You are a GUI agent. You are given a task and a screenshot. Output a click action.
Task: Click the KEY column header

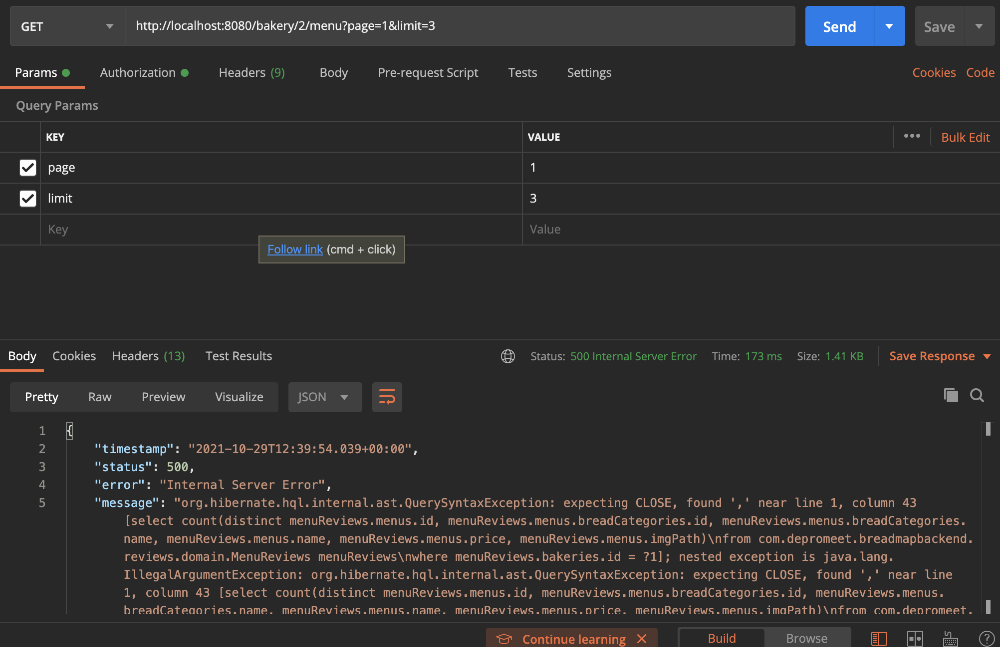55,137
